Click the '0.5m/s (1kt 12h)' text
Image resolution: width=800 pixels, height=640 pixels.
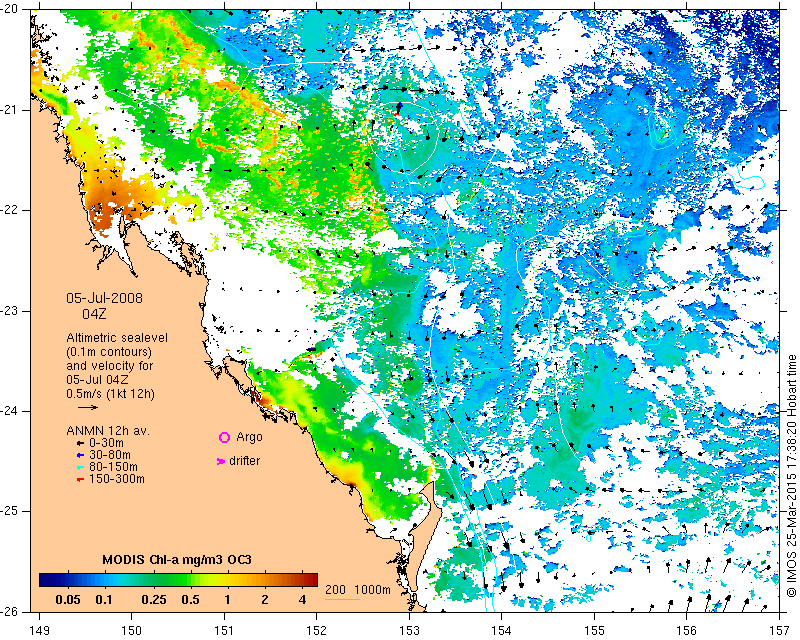click(110, 394)
